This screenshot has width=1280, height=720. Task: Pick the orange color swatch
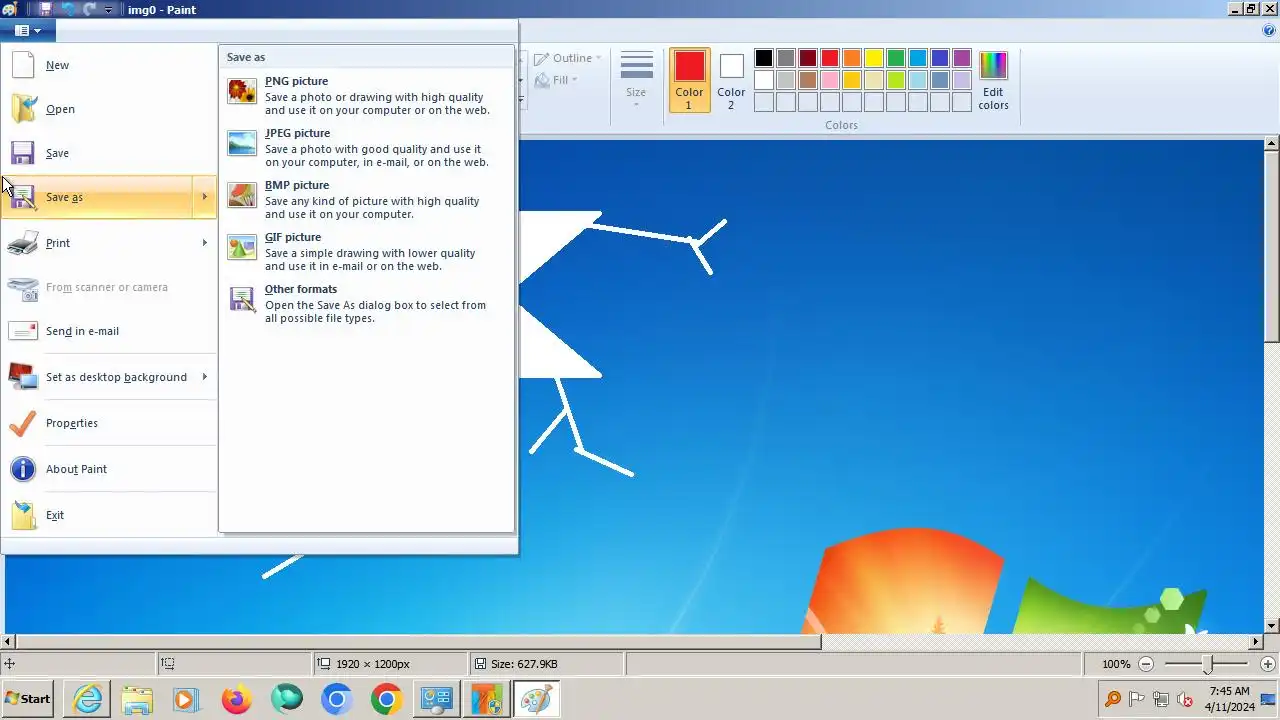coord(852,58)
